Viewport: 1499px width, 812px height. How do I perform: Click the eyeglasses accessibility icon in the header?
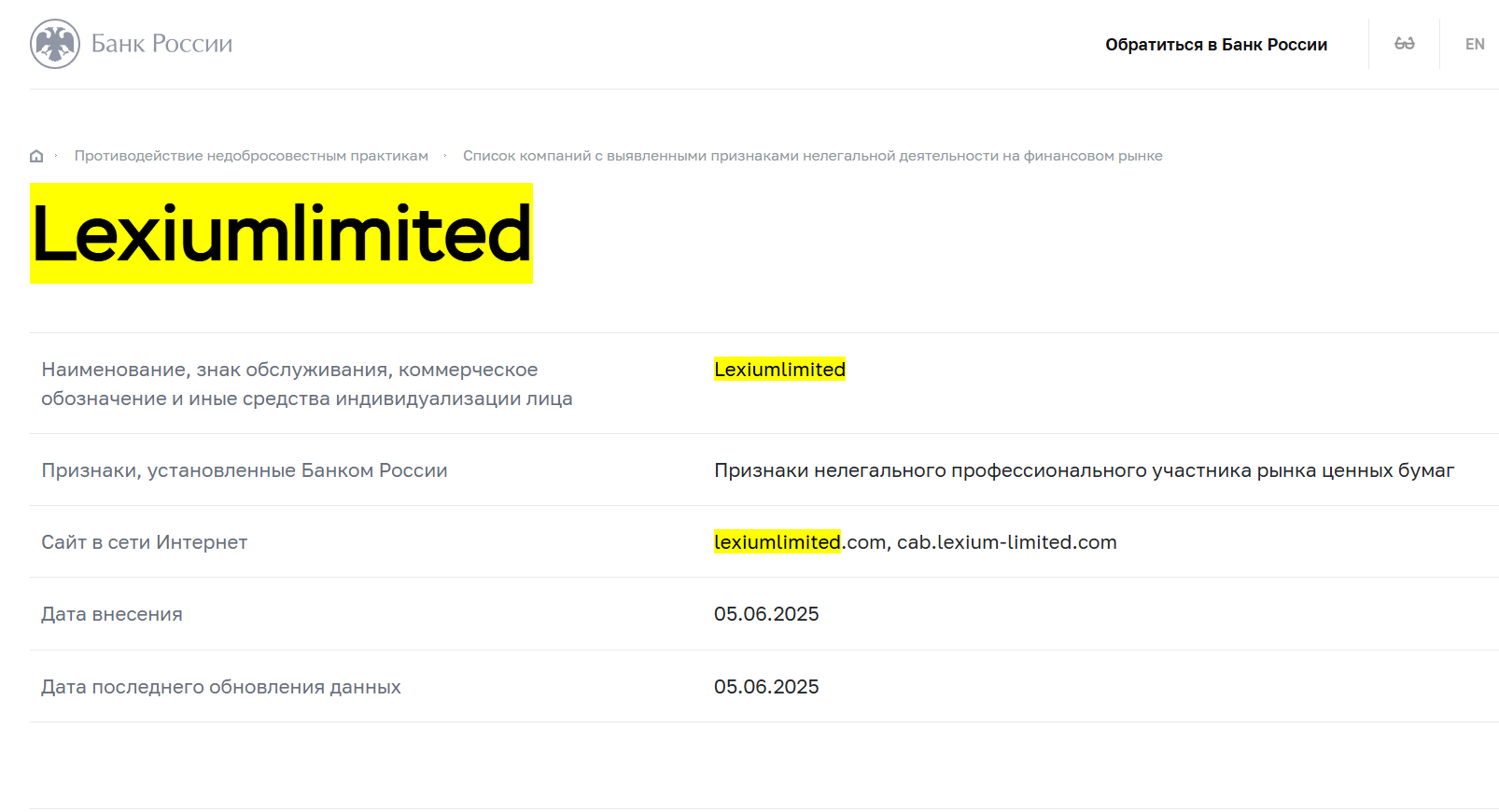pos(1403,43)
